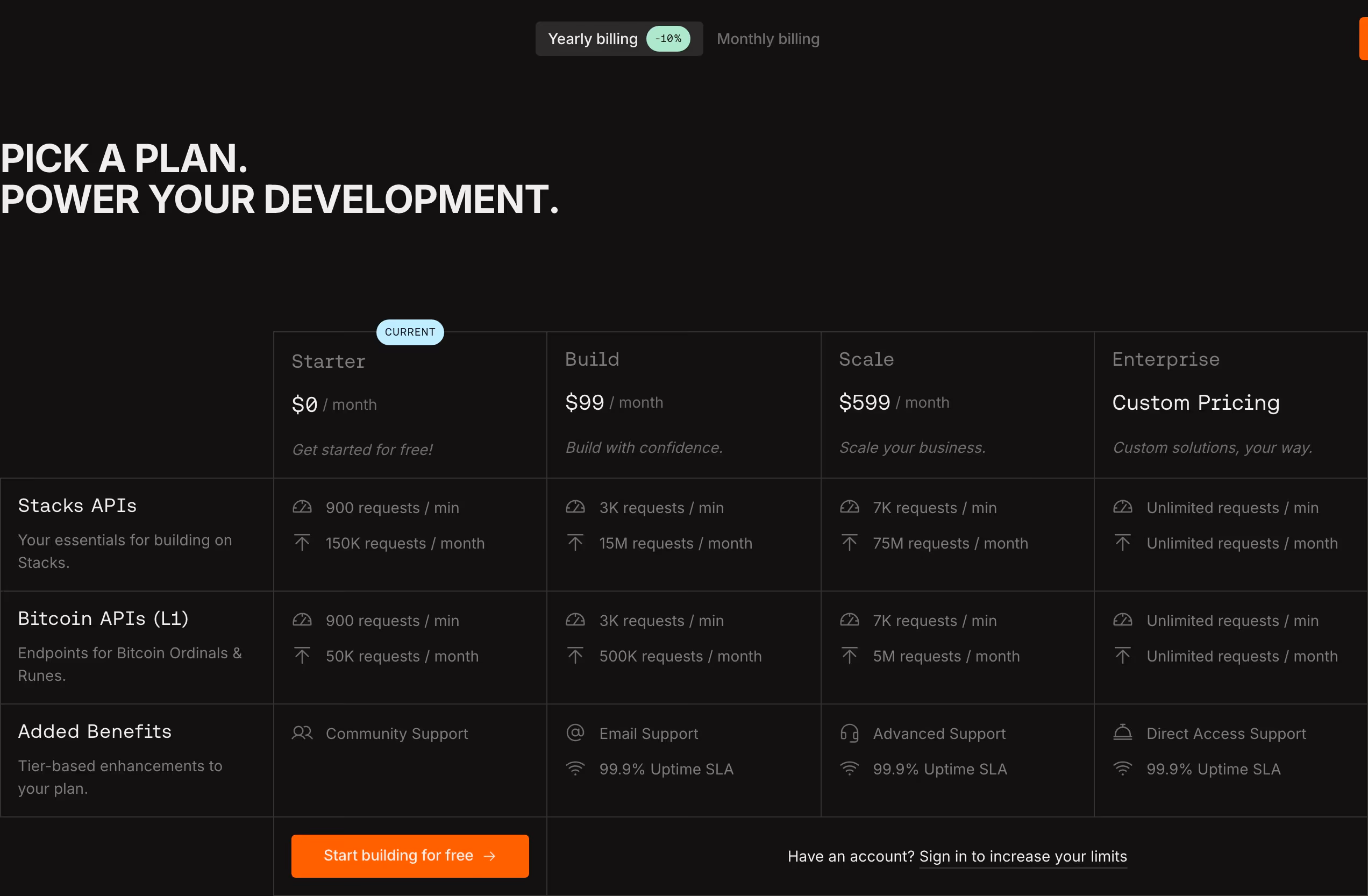
Task: Click upload arrow icon beside 50K requests / month
Action: [x=302, y=656]
